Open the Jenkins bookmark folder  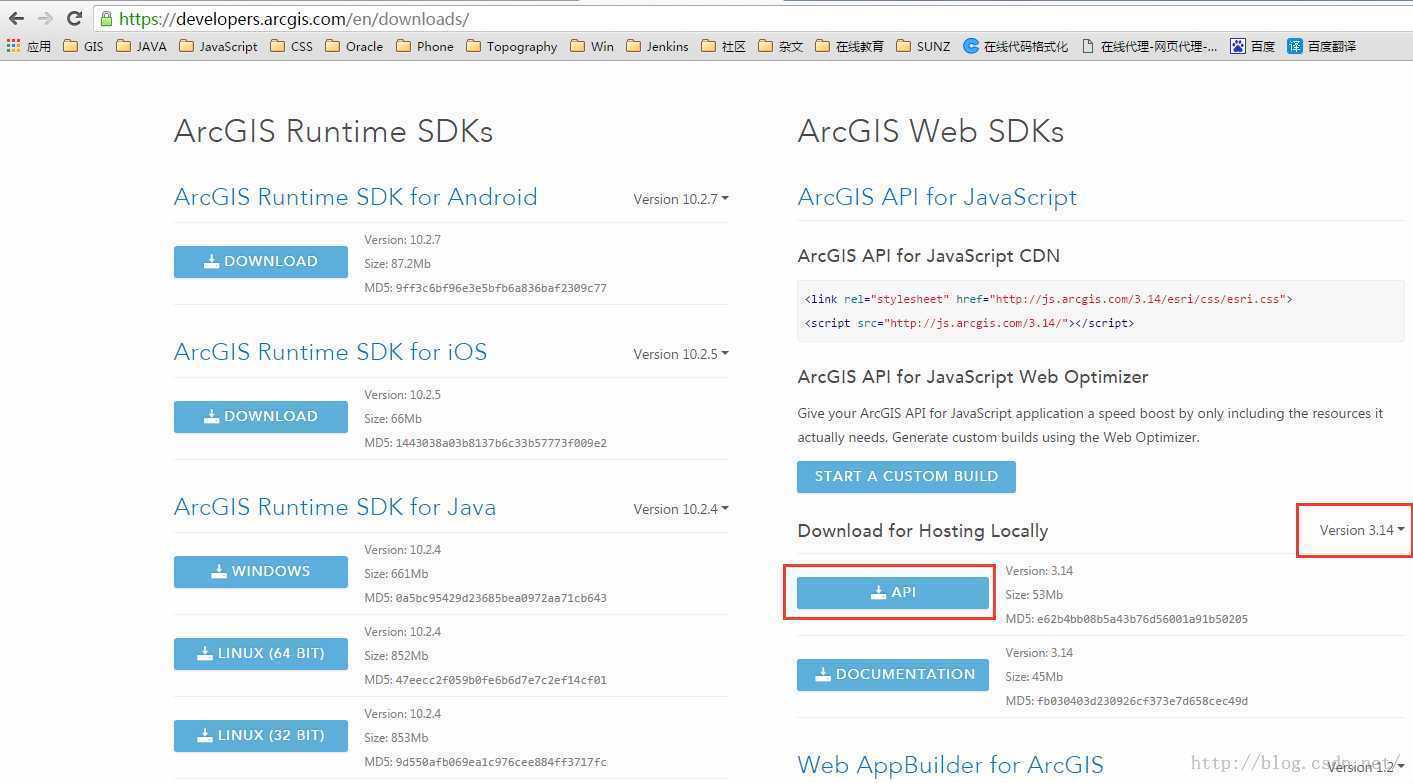point(657,46)
